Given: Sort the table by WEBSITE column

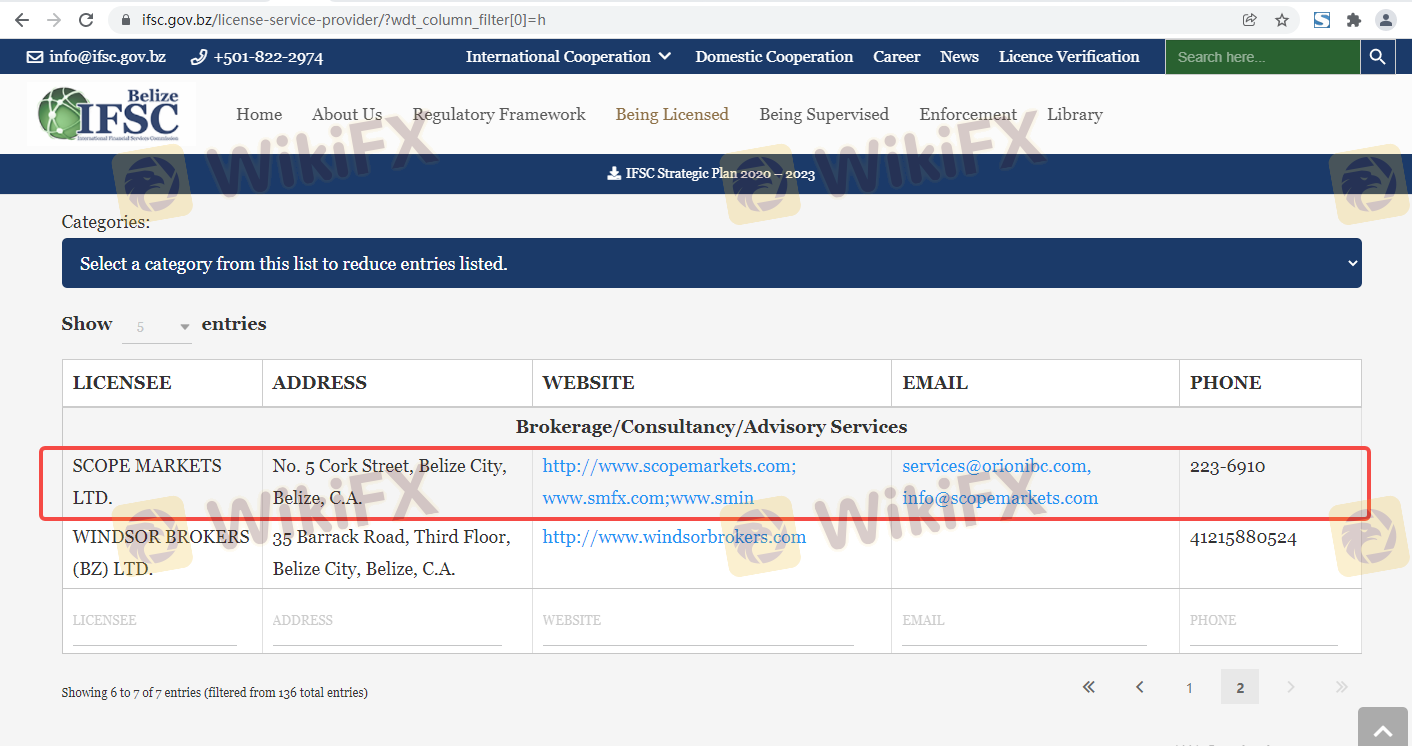Looking at the screenshot, I should point(712,383).
